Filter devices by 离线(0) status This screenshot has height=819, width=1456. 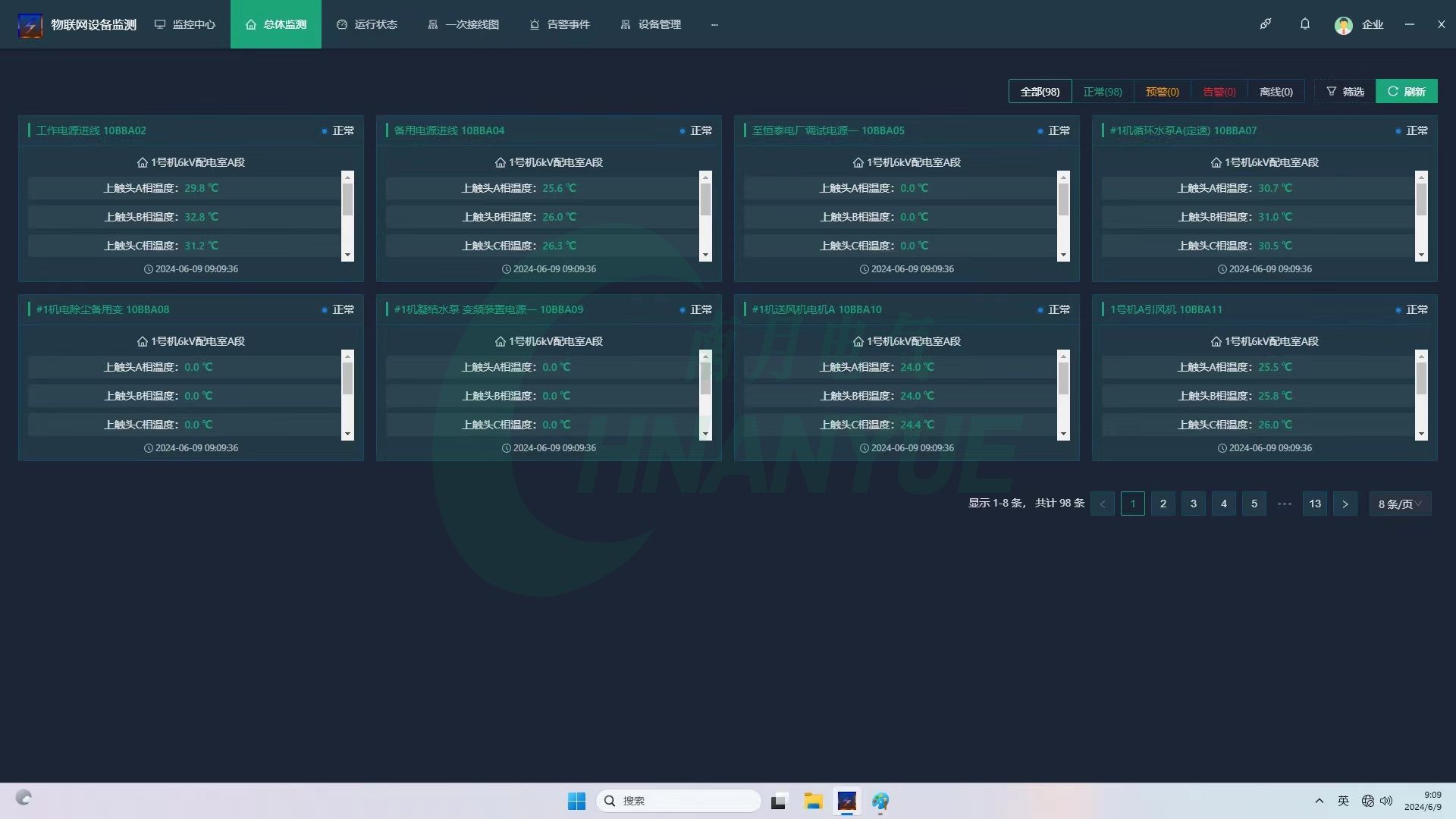click(1276, 92)
